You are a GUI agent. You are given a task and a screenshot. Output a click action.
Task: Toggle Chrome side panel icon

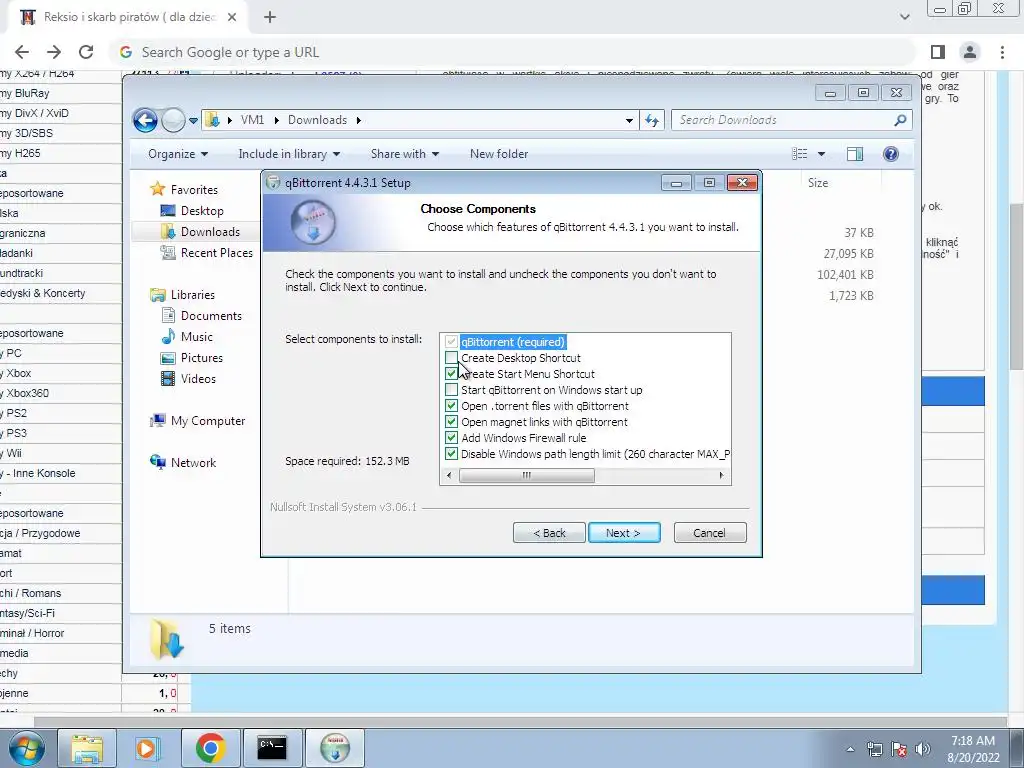tap(938, 52)
